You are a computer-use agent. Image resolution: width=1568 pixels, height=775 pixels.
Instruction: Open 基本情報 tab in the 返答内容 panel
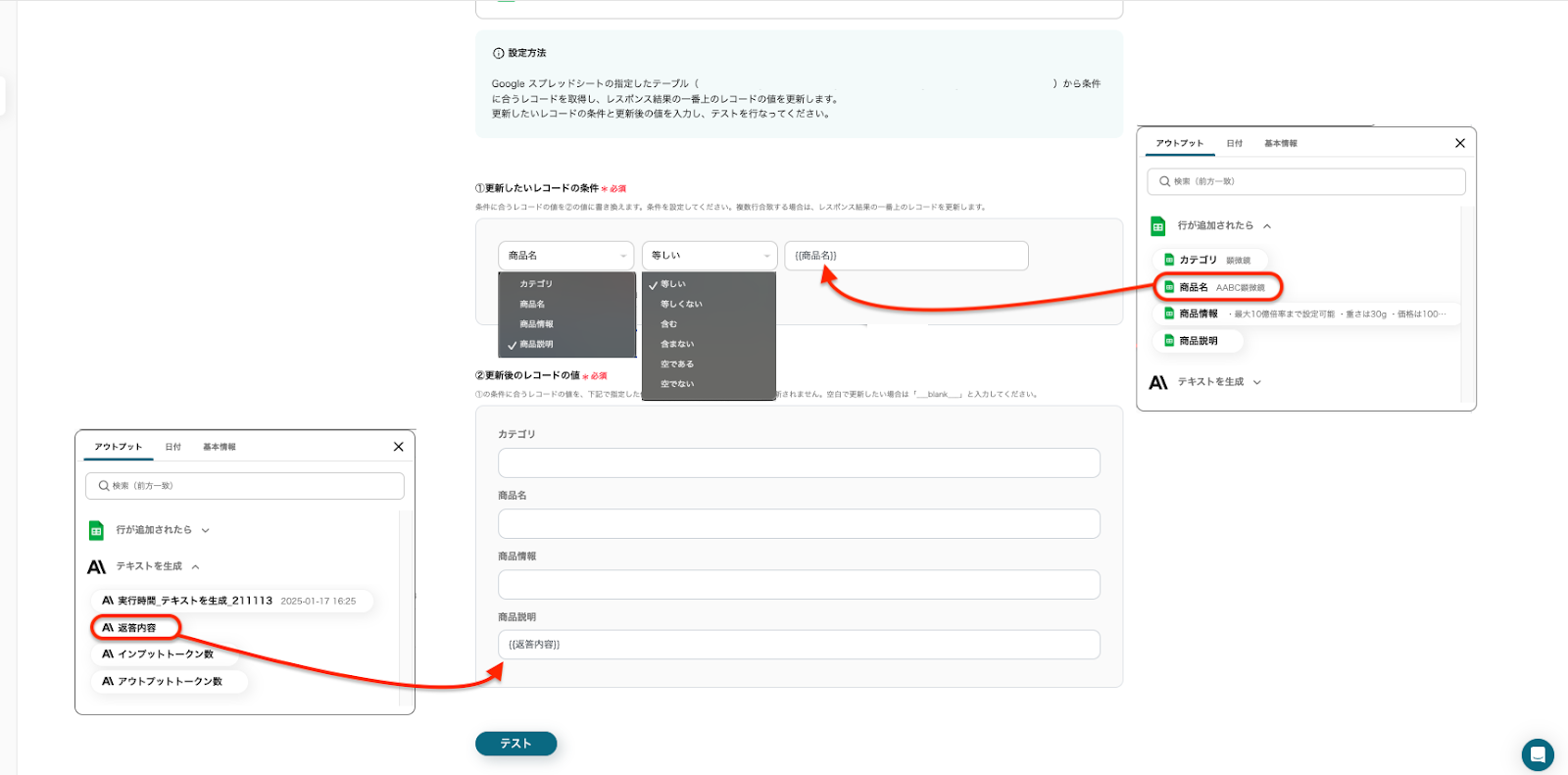pos(219,447)
